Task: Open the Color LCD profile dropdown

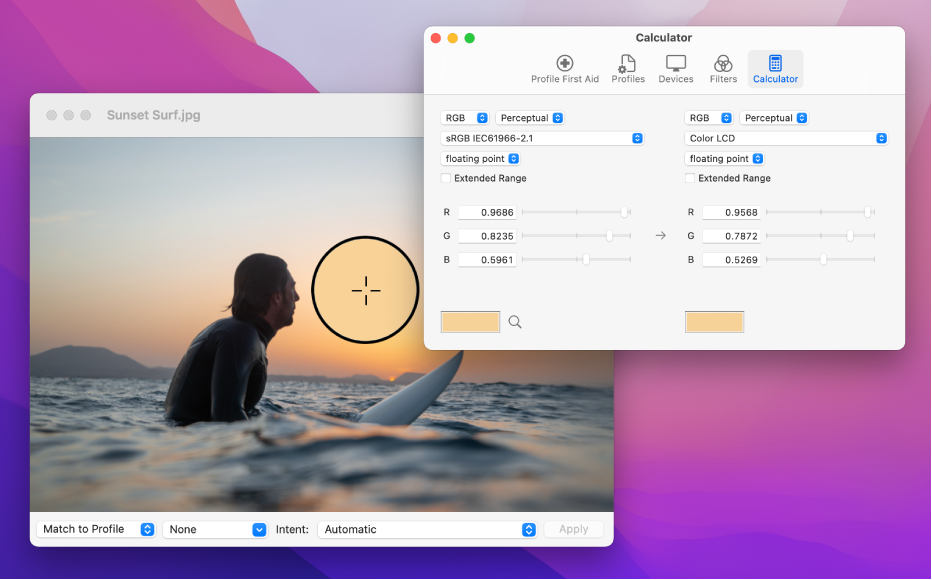Action: click(786, 138)
